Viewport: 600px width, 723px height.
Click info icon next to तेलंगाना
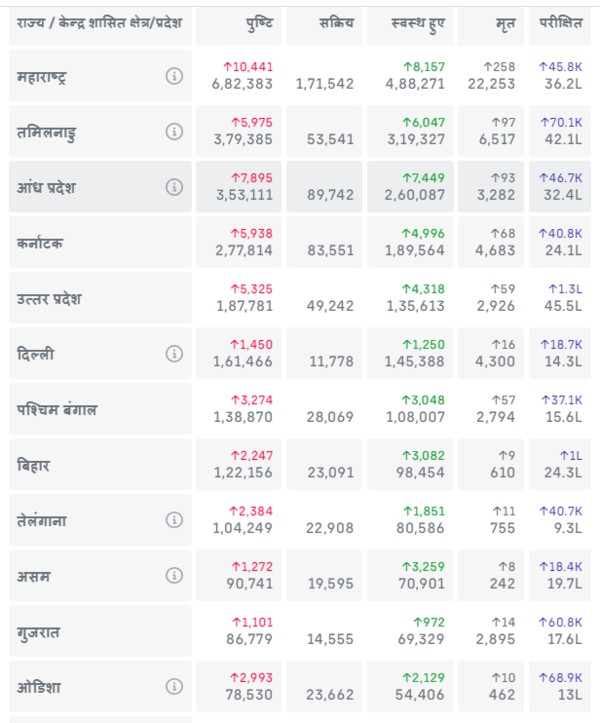click(174, 520)
